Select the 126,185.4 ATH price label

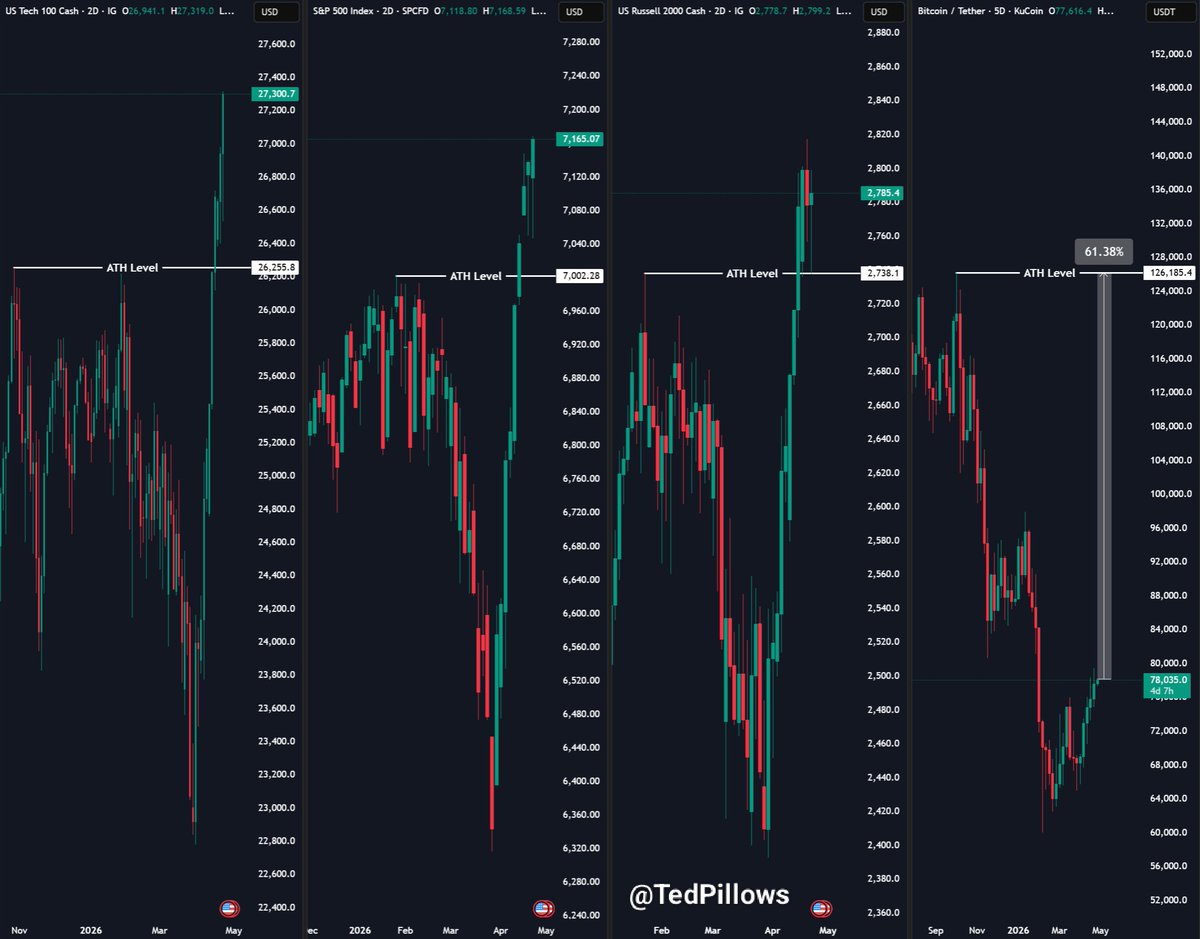point(1171,272)
